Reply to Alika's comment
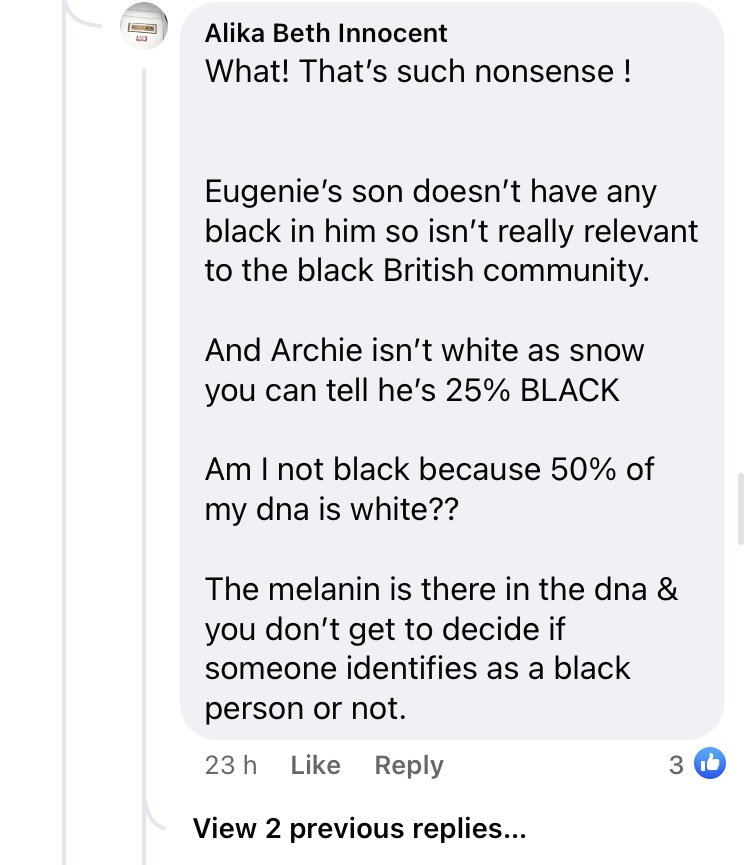 tap(409, 765)
